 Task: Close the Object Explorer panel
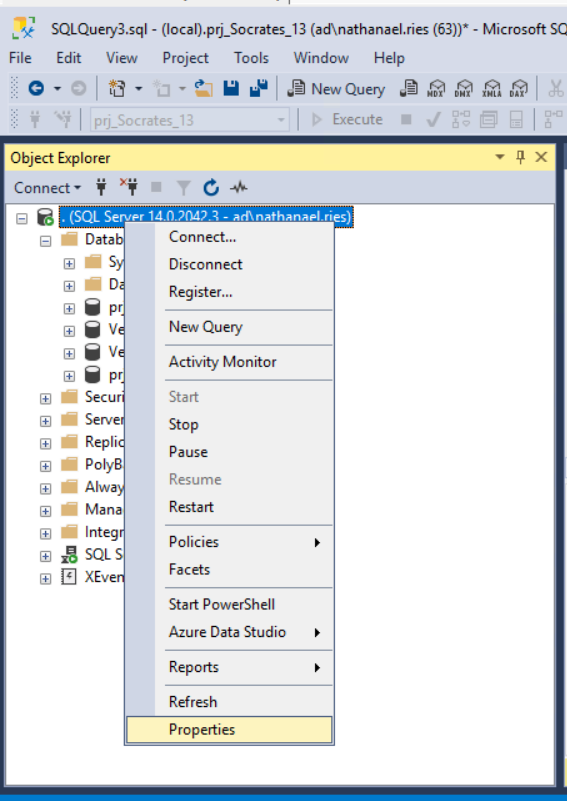(x=541, y=157)
